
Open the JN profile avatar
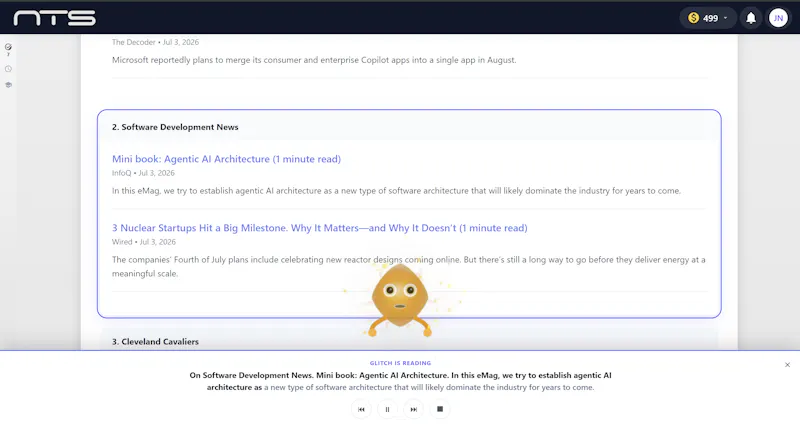[x=778, y=18]
